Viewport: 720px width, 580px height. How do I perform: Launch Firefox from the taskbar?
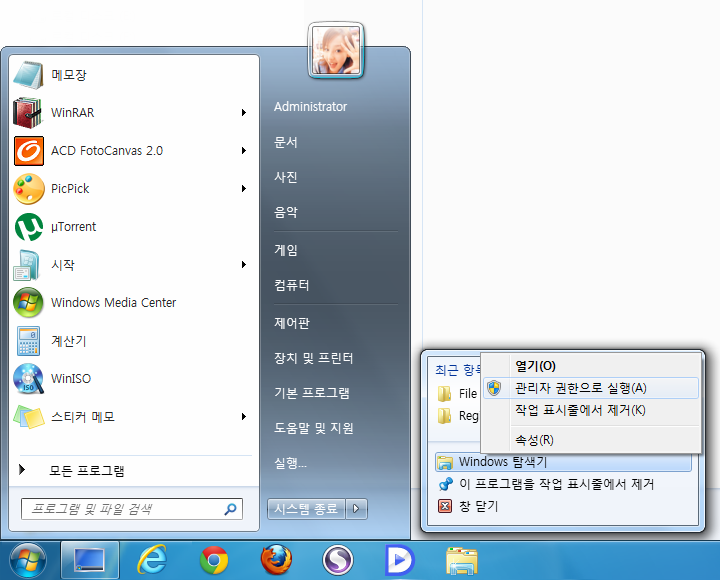(x=276, y=560)
